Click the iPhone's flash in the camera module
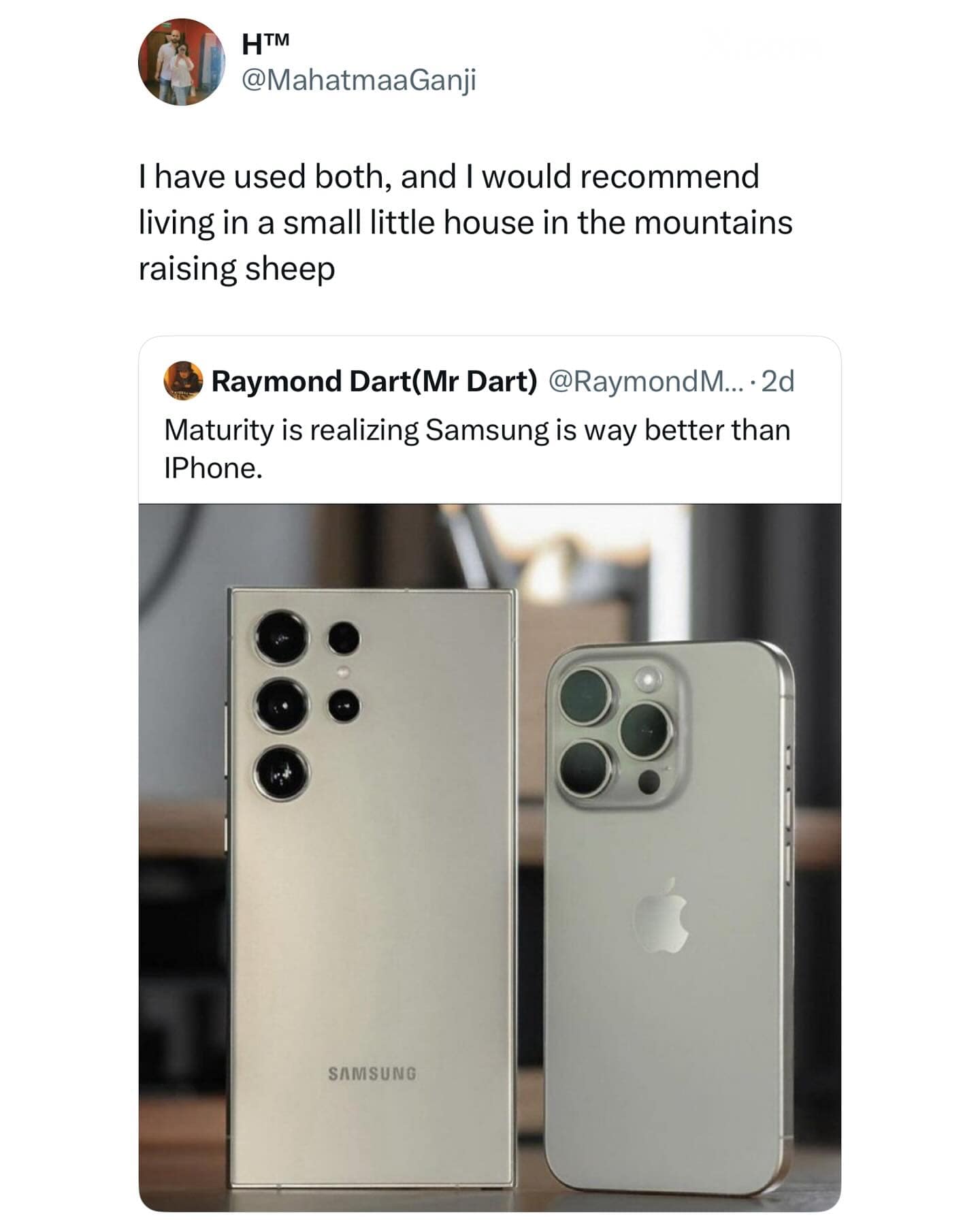This screenshot has width=980, height=1224. (649, 678)
